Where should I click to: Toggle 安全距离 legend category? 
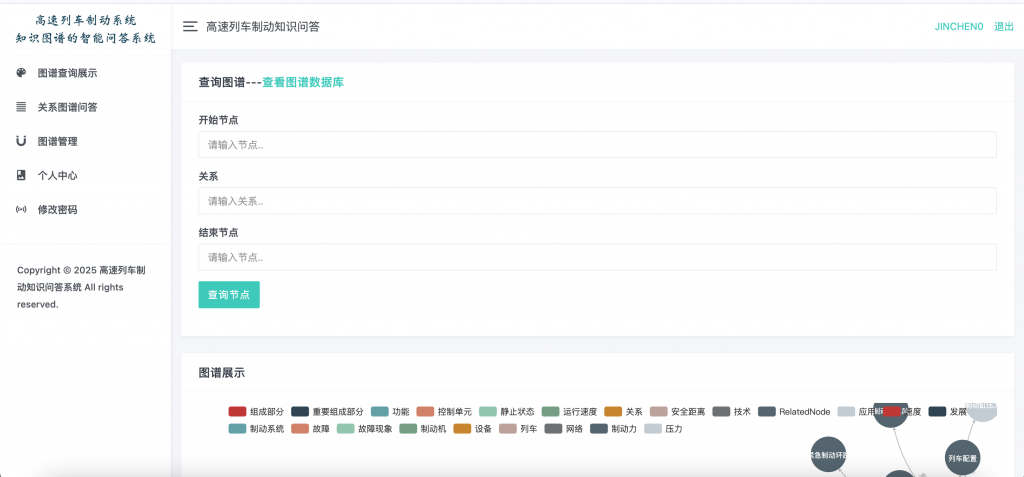678,412
